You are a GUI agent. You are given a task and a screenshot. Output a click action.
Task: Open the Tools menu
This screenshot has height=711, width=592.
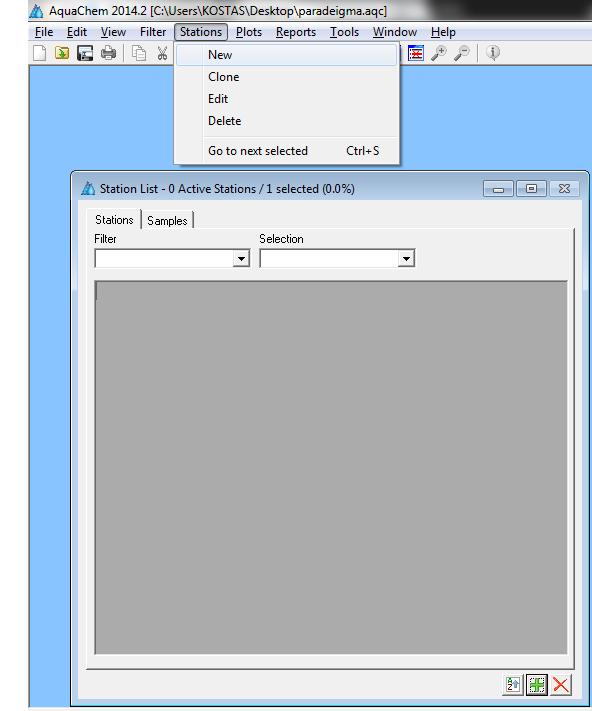[x=344, y=32]
